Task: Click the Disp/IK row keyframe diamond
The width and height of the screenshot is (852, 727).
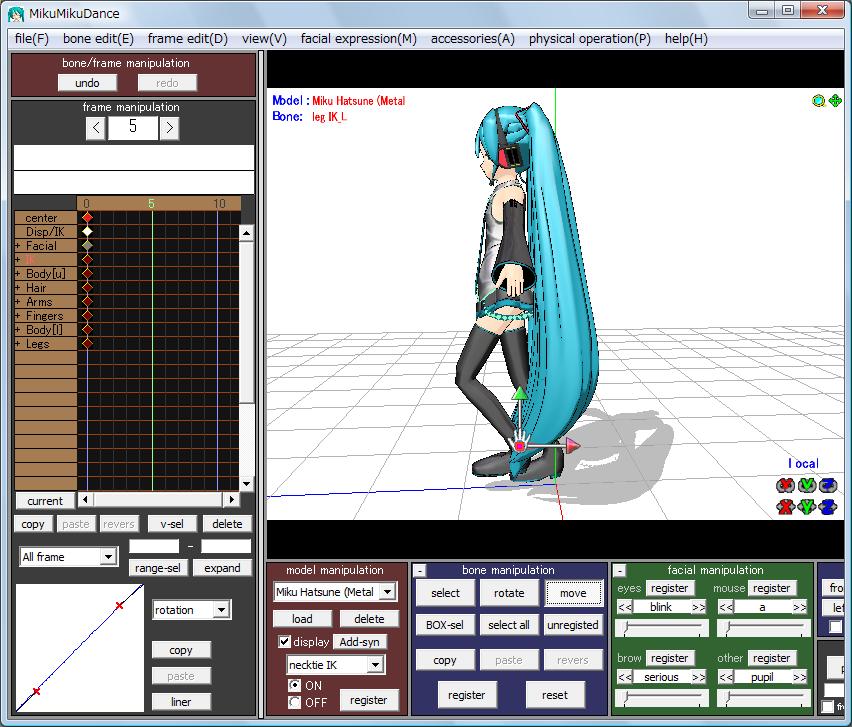Action: coord(87,231)
